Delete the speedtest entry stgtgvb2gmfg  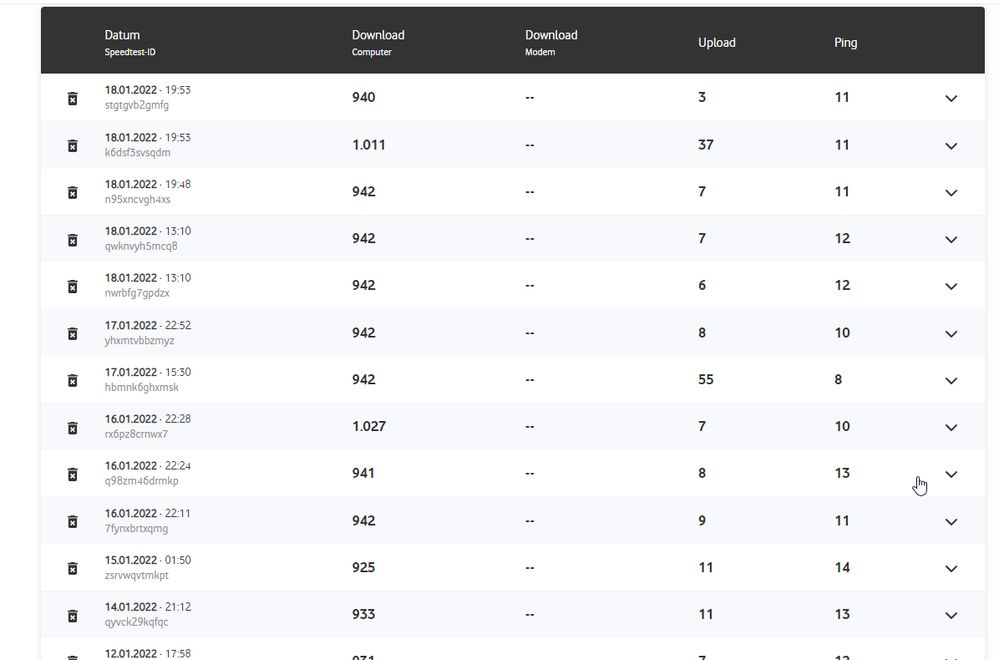pyautogui.click(x=72, y=98)
